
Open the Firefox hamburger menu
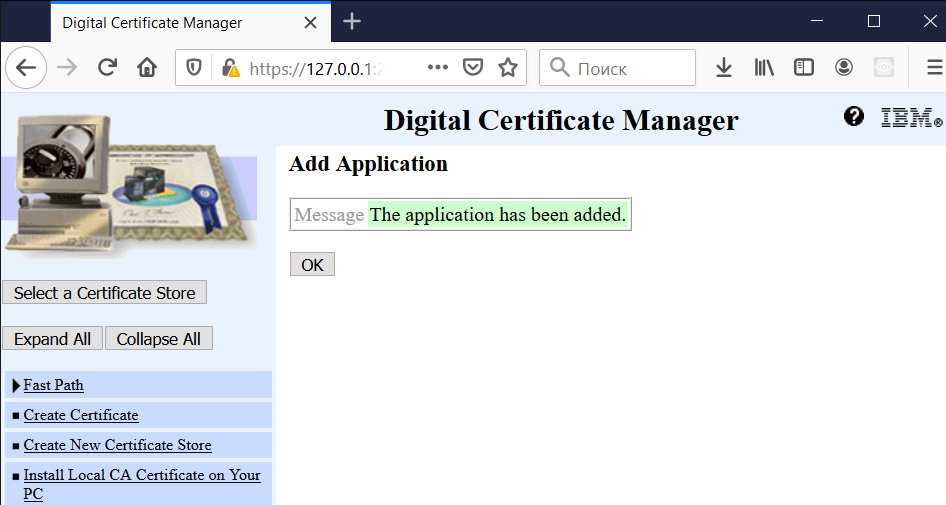pos(934,68)
